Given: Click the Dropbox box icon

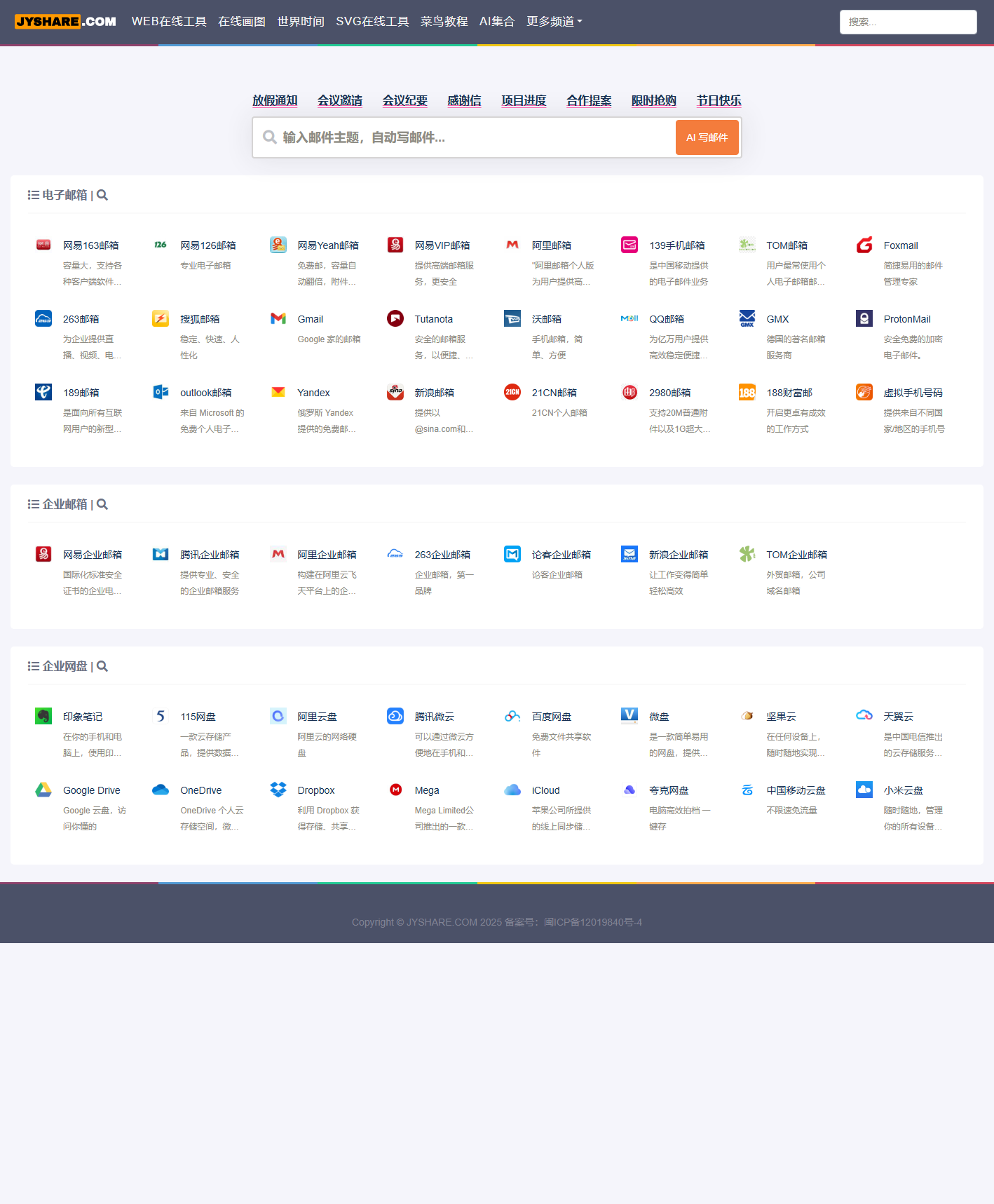Looking at the screenshot, I should 278,790.
